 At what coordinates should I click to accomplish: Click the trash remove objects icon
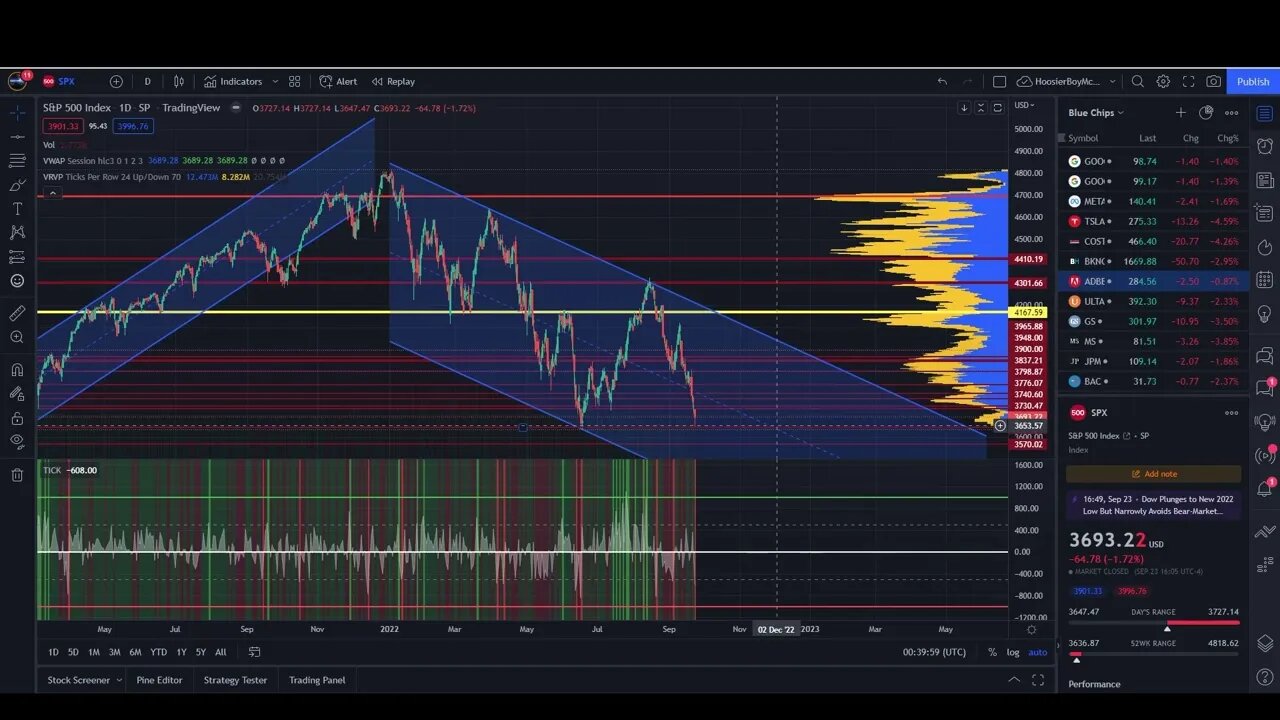click(x=17, y=475)
